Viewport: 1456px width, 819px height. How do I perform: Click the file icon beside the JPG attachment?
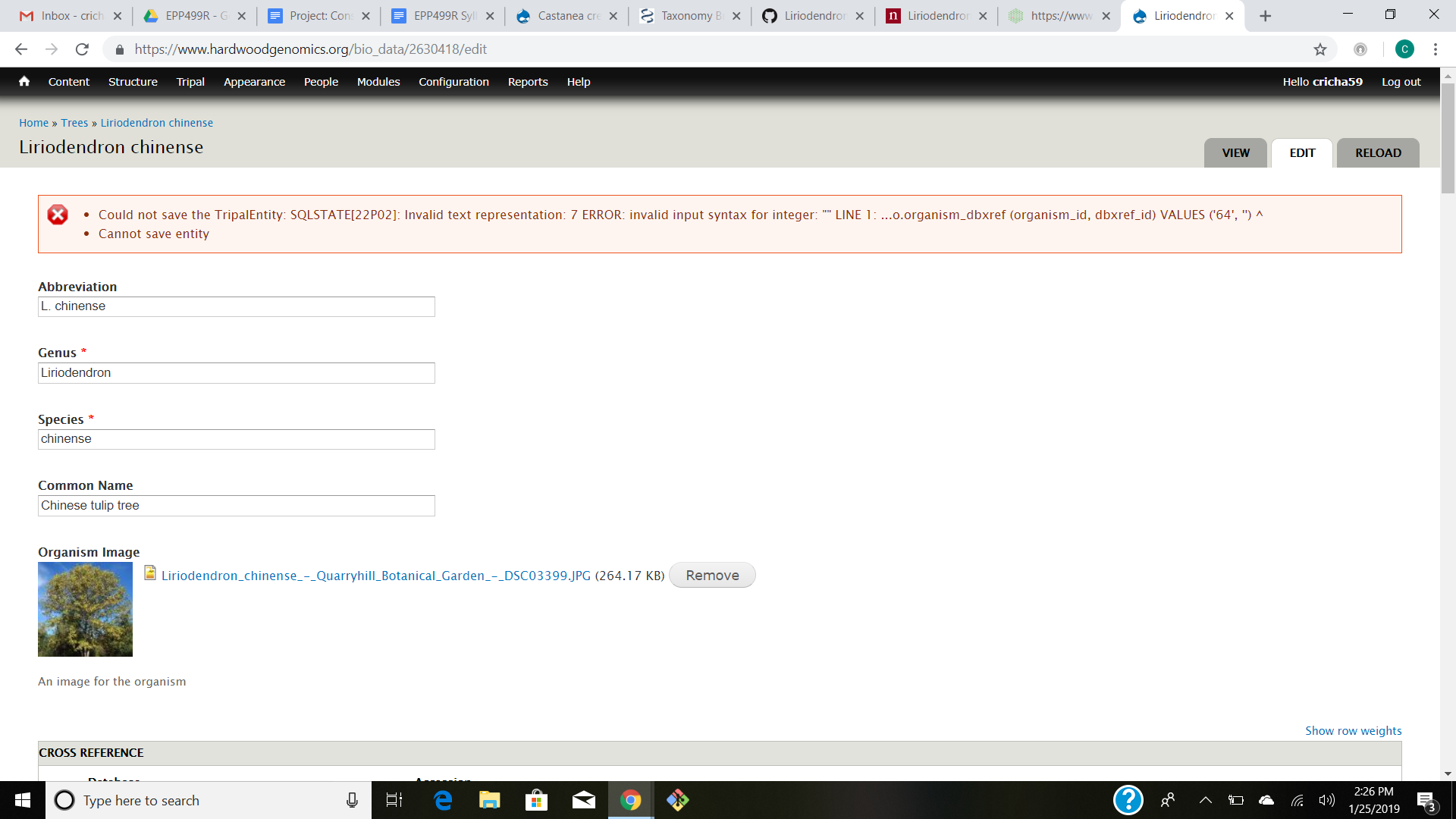pyautogui.click(x=149, y=574)
